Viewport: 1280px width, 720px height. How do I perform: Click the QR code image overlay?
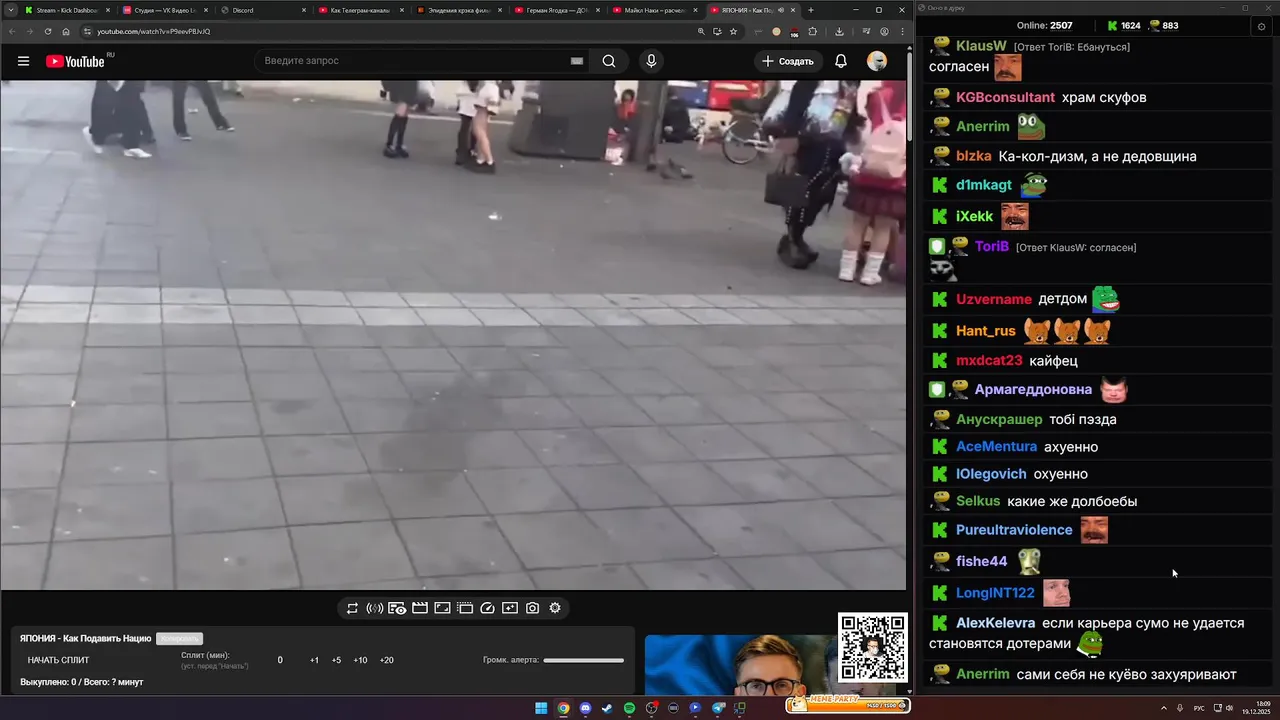873,648
